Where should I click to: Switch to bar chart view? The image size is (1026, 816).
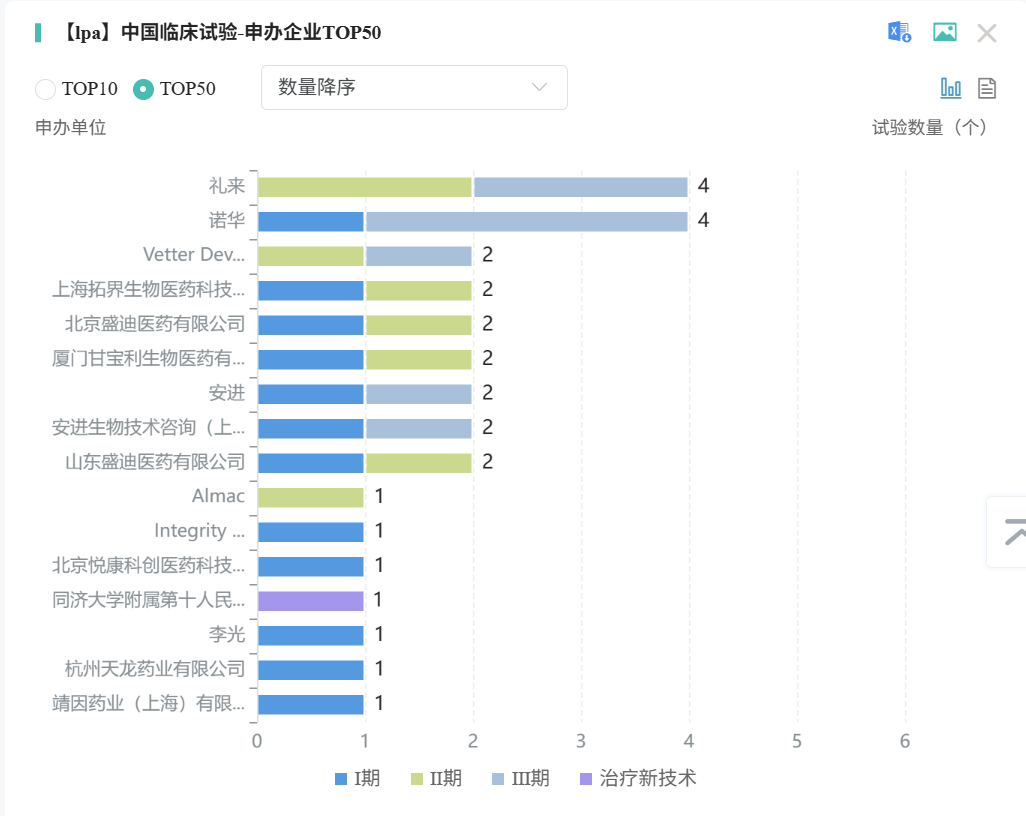pos(950,88)
